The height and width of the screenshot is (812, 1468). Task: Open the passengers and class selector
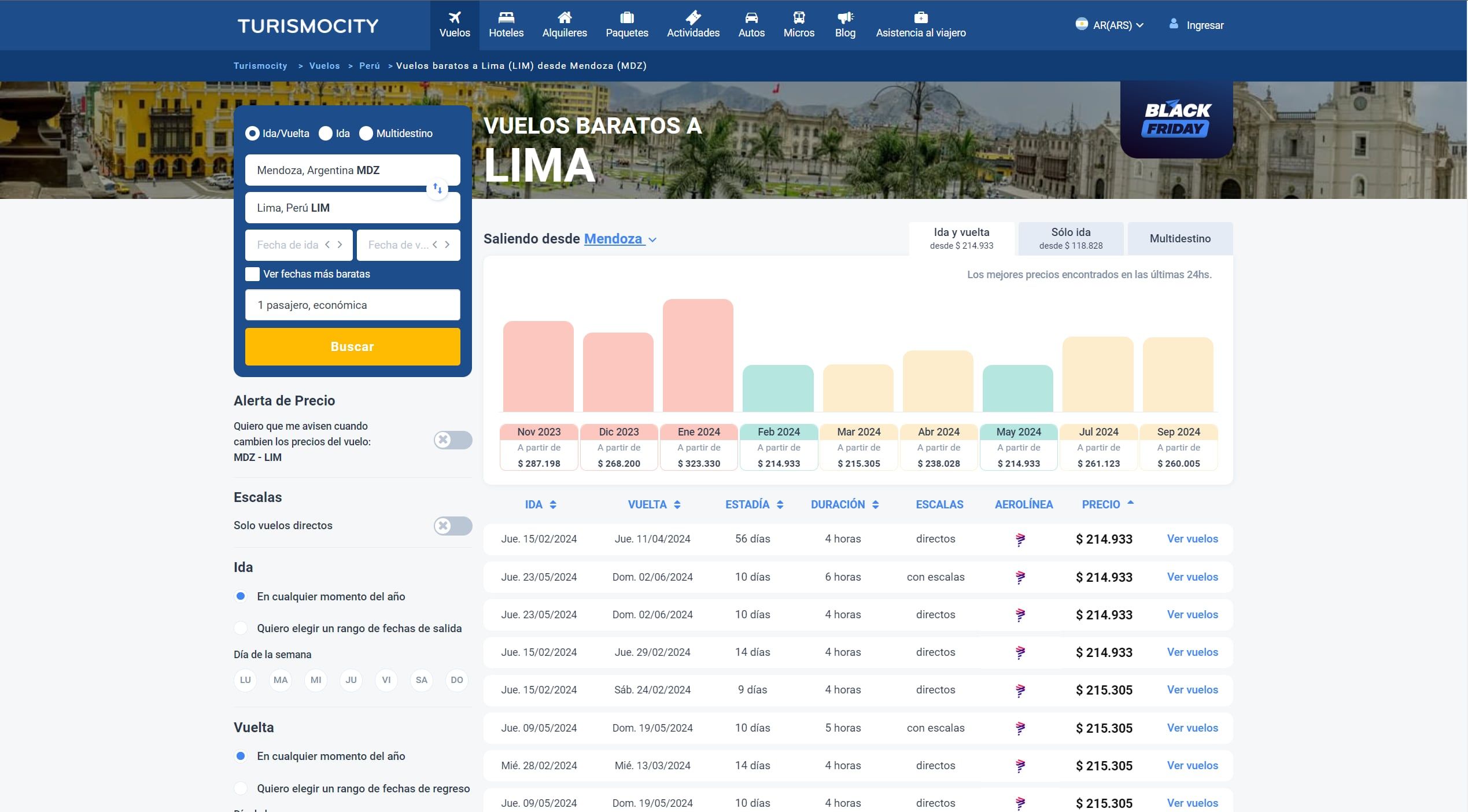tap(352, 305)
